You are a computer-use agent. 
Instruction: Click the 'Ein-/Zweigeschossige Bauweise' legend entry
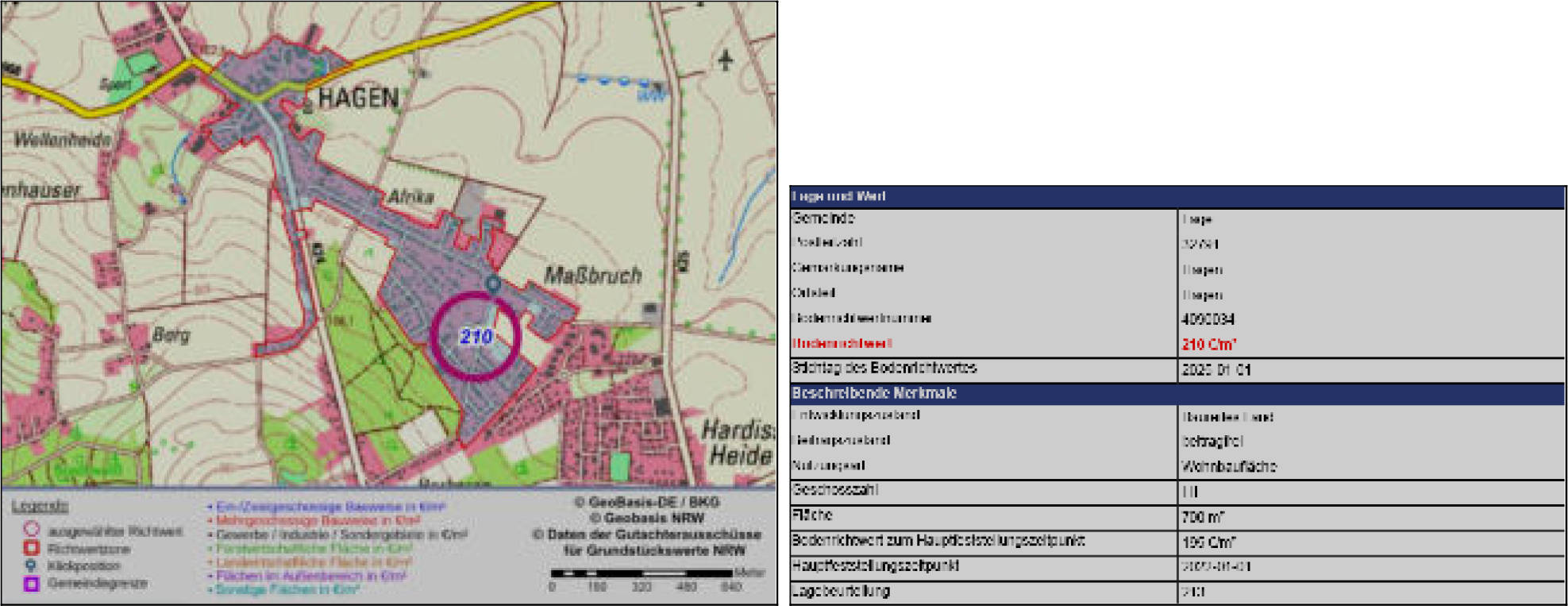[326, 507]
